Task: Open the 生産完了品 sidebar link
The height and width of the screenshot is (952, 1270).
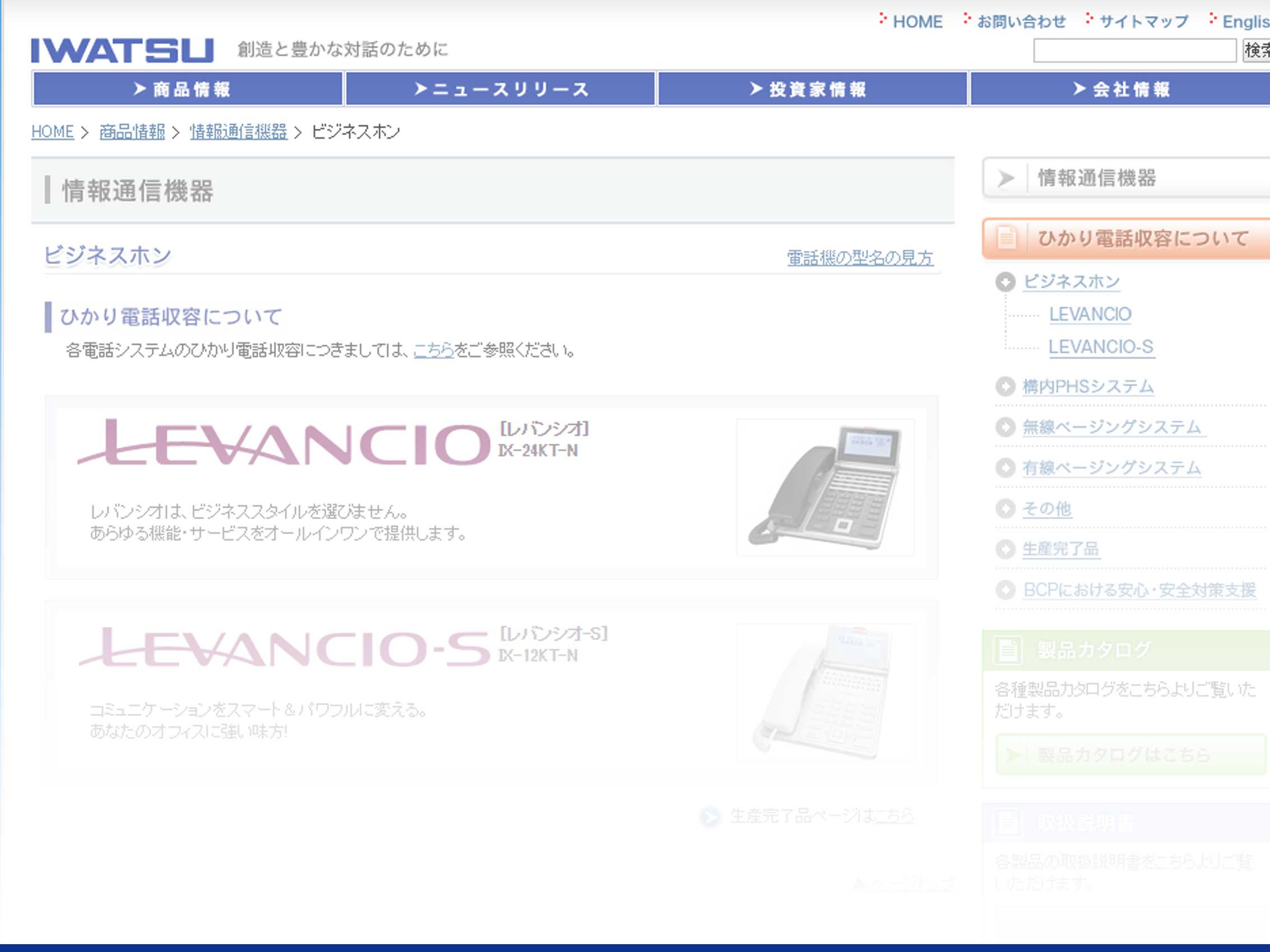Action: tap(1061, 549)
